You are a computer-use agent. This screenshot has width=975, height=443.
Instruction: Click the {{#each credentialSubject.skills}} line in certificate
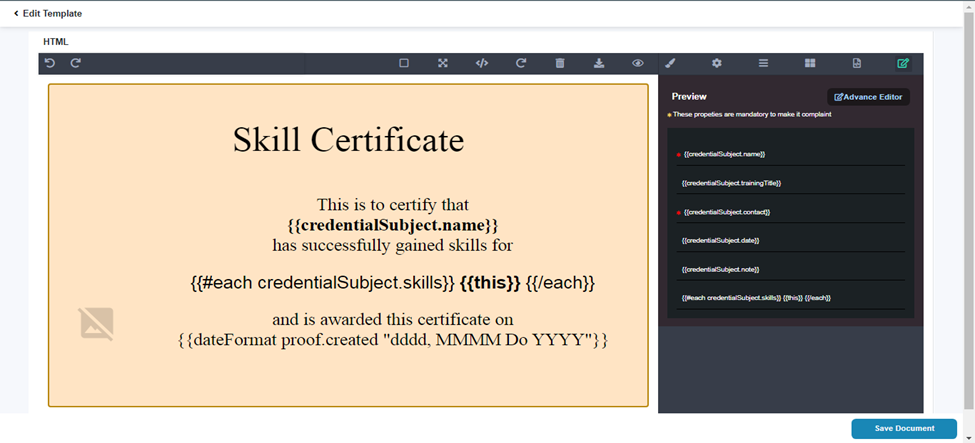[392, 282]
